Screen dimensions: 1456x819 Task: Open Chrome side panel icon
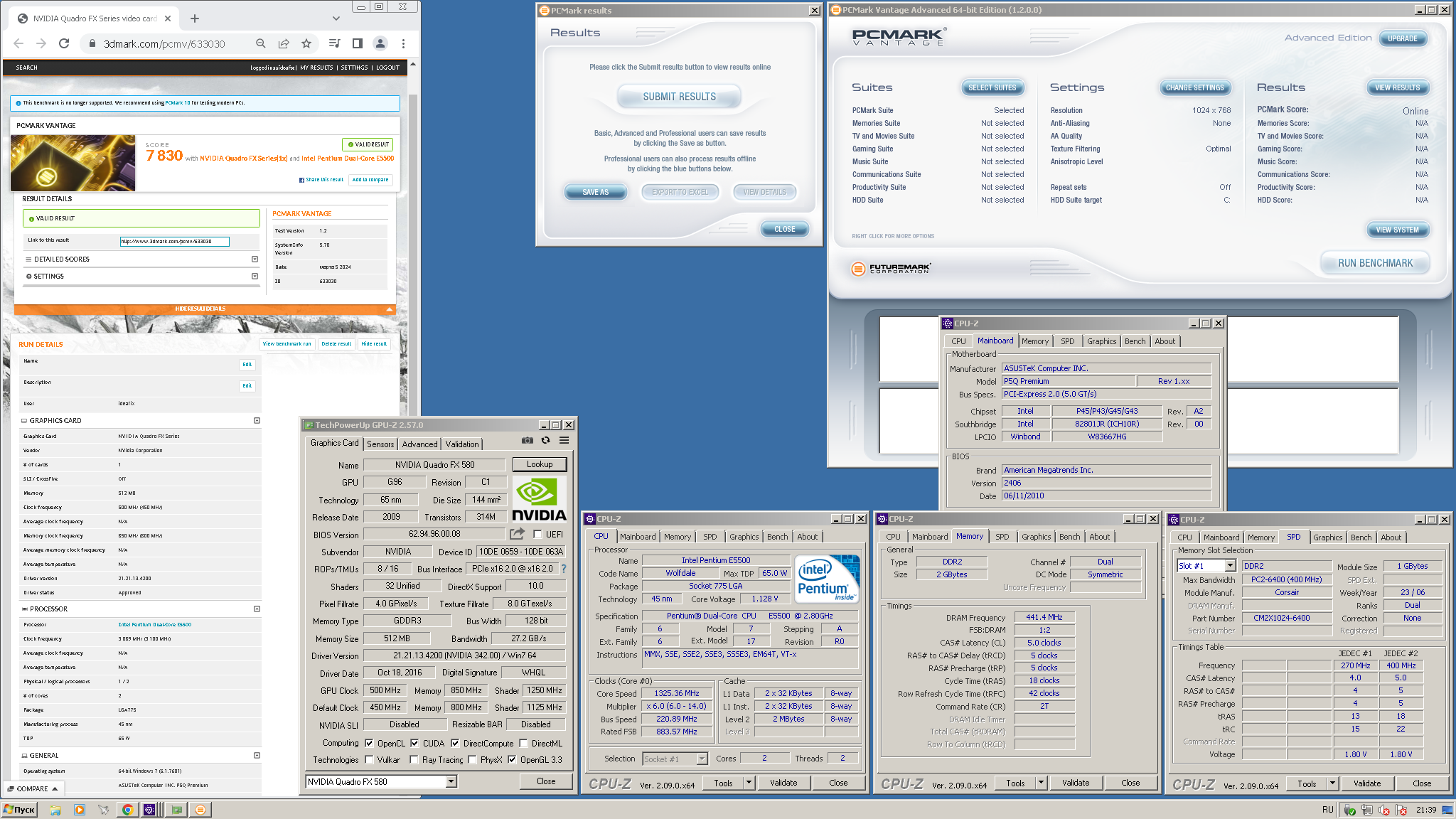358,43
